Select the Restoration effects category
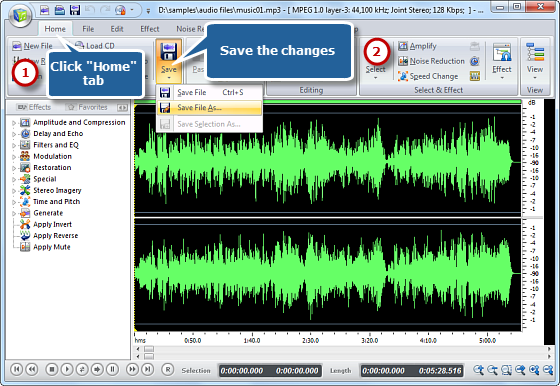The image size is (560, 386). [x=52, y=167]
